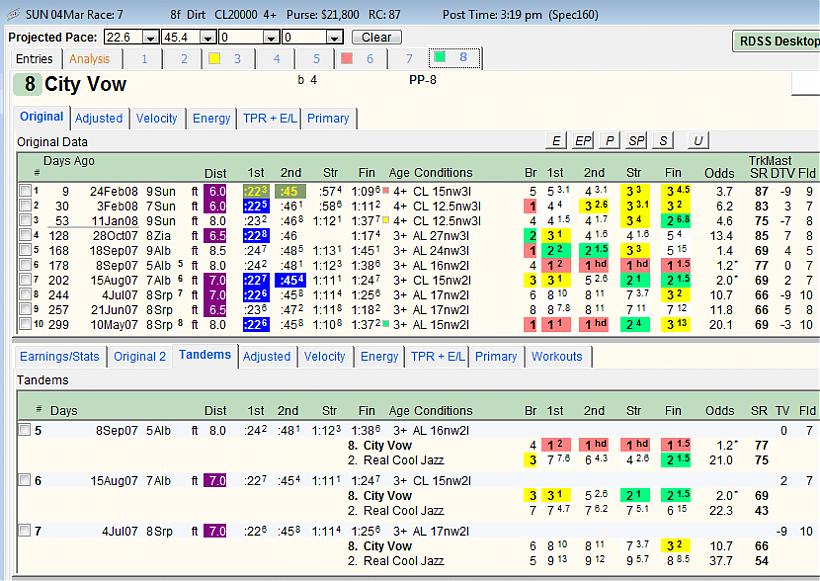Tick Tandems checkbox for row 7 (4Jul07)
This screenshot has height=581, width=820.
pos(25,530)
